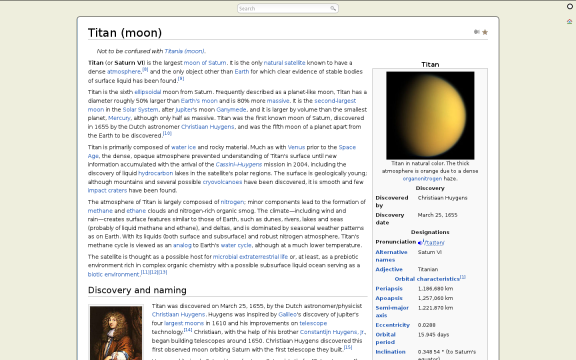Open the 'hydrocarbon' link
The image size is (576, 360).
[155, 173]
